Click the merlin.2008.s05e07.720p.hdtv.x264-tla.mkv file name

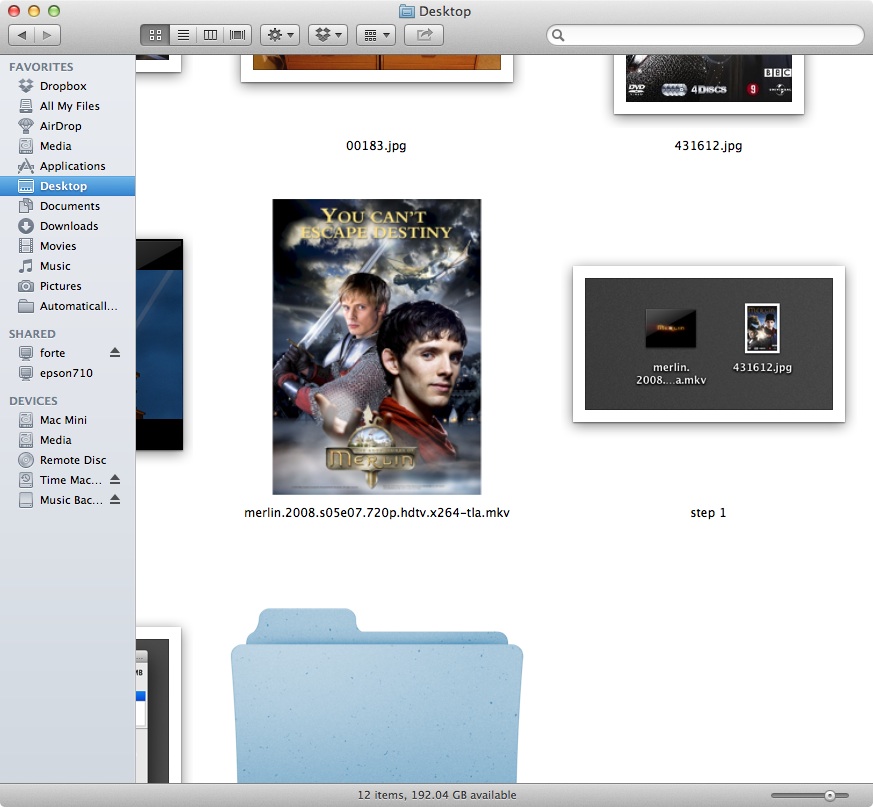(x=377, y=513)
